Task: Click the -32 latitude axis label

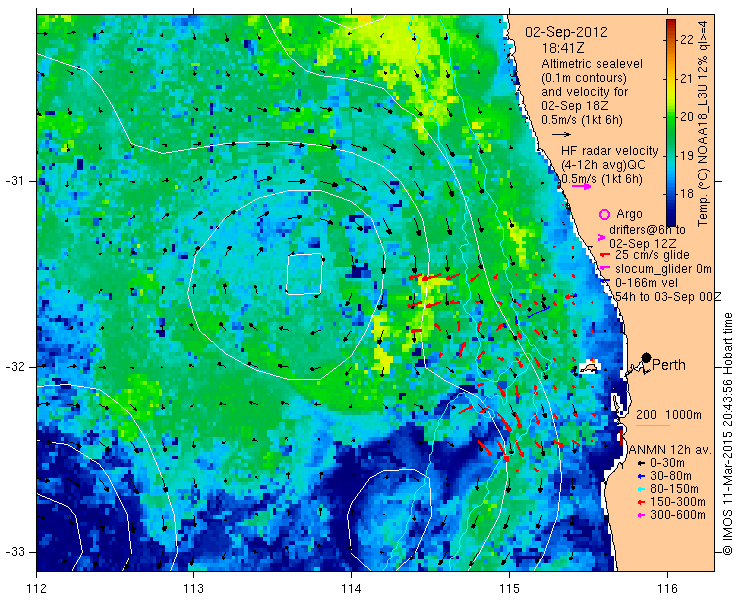Action: 14,367
